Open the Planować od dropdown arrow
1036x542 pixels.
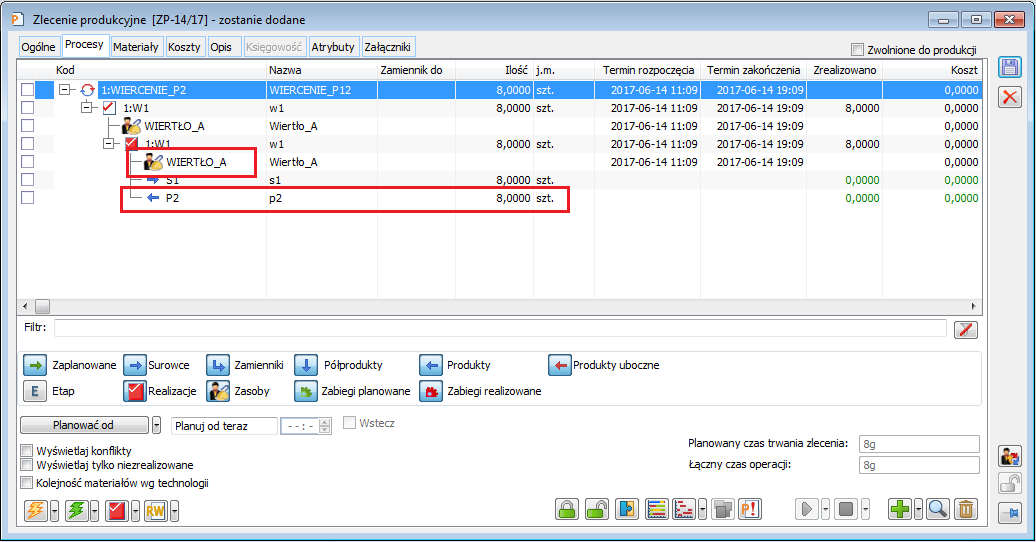click(x=157, y=425)
